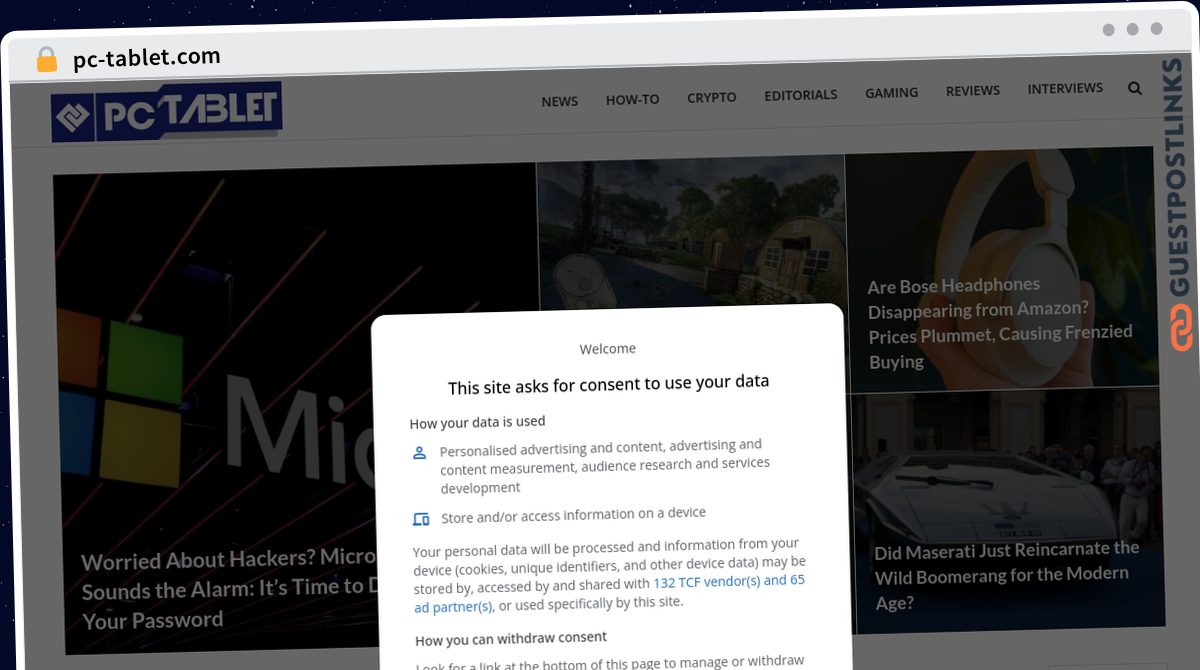This screenshot has height=670, width=1200.
Task: Click the PC Tablet logo
Action: tap(167, 112)
